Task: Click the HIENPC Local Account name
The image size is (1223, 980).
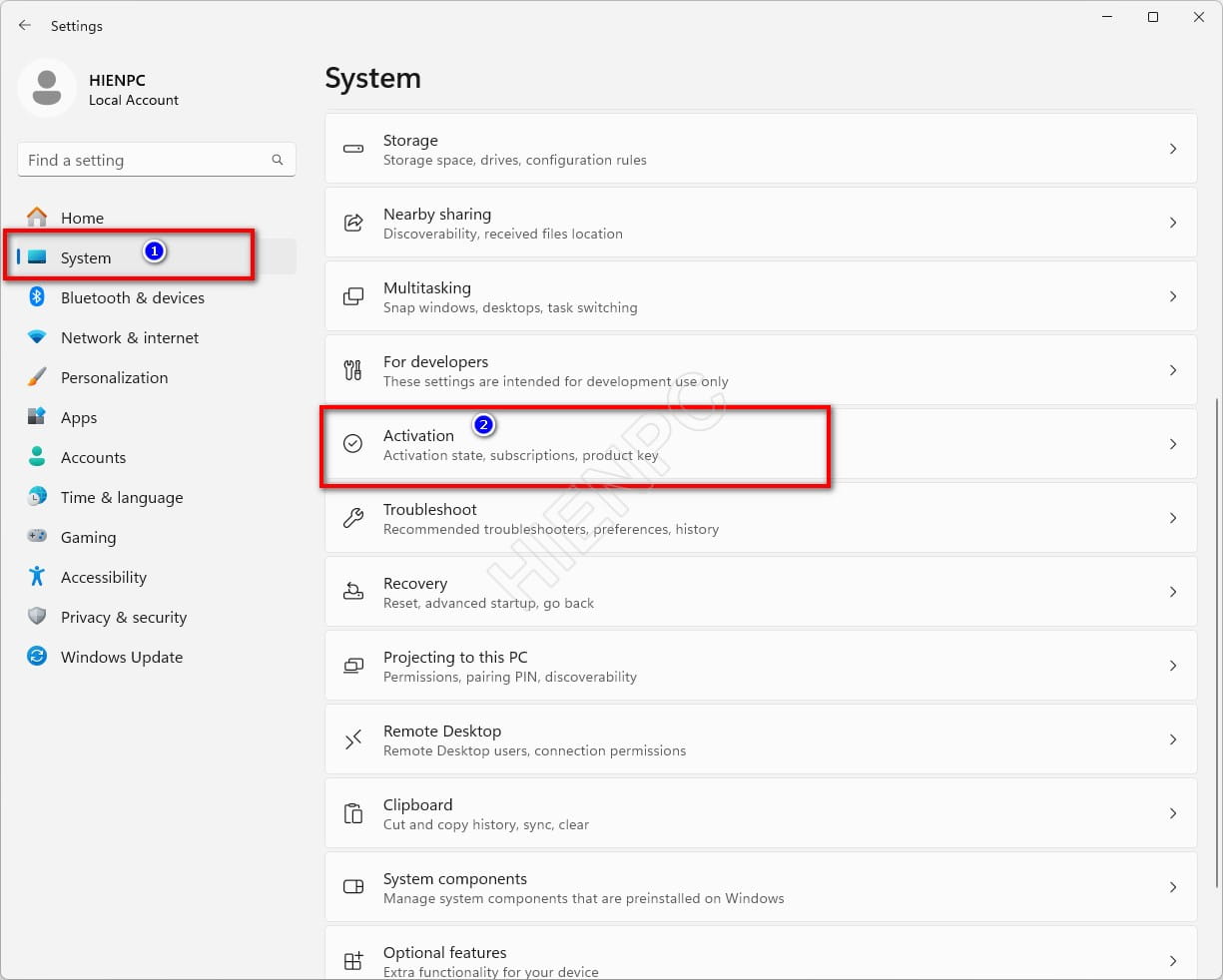Action: 134,89
